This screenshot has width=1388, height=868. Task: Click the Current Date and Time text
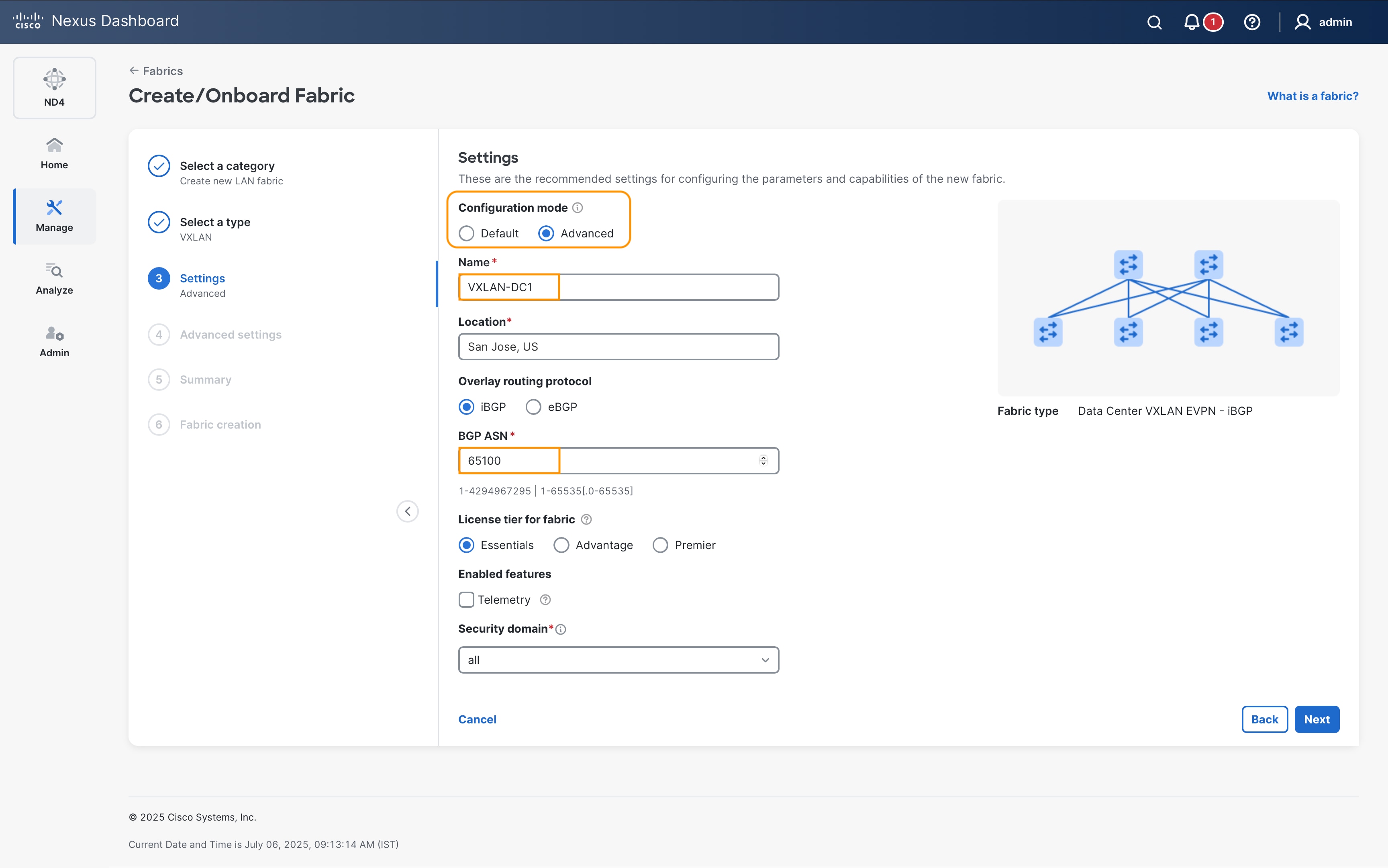(x=263, y=844)
